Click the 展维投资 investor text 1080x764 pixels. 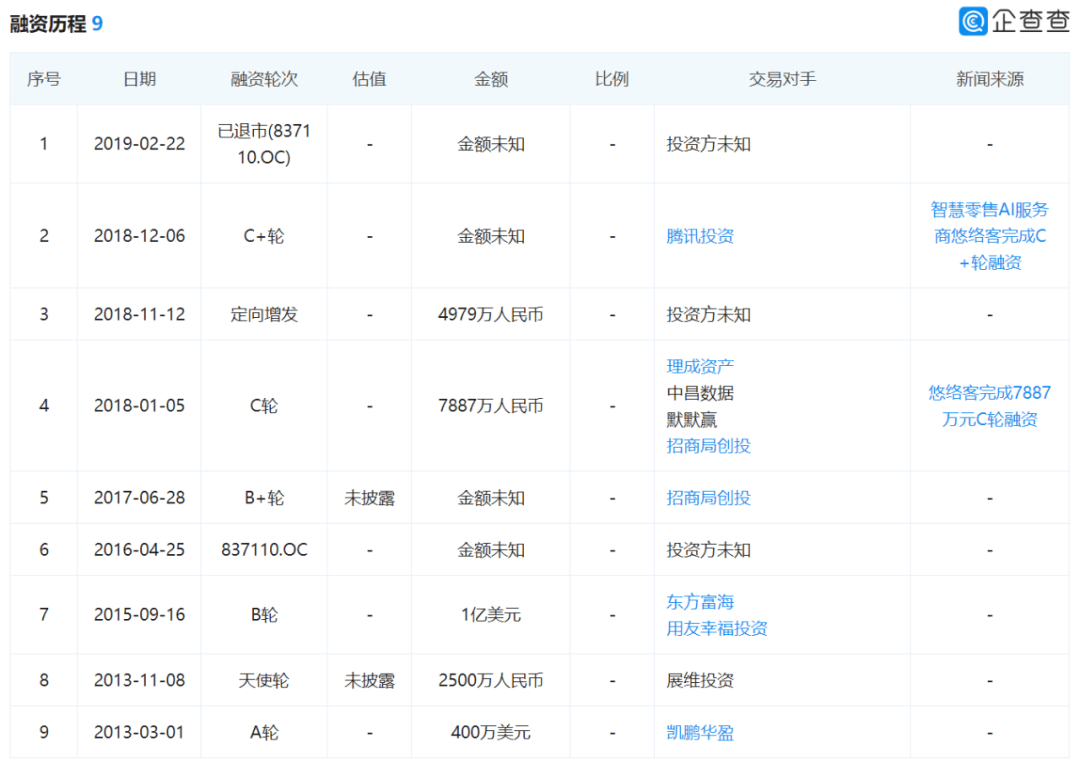pos(700,681)
